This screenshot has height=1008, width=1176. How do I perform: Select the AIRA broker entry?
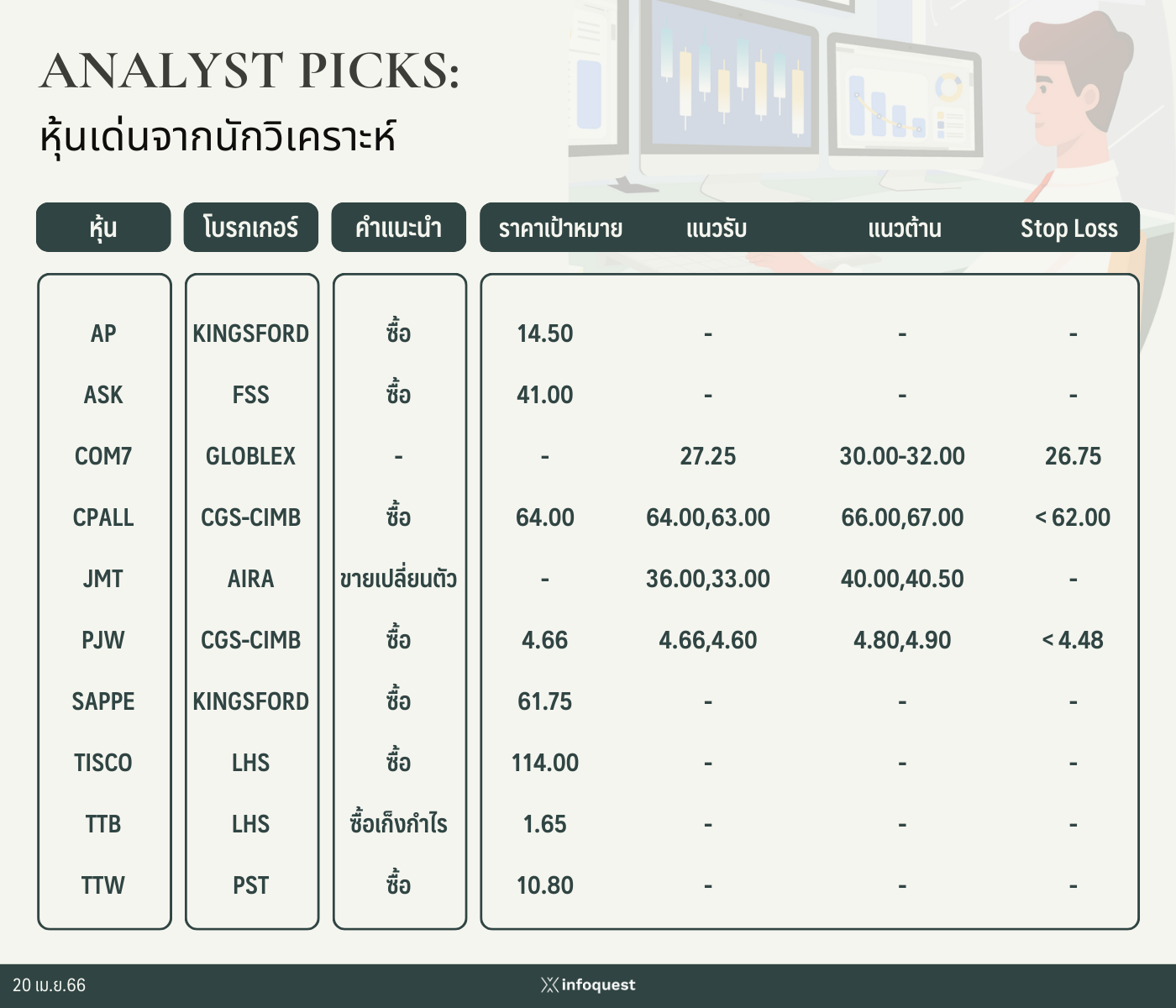click(251, 579)
